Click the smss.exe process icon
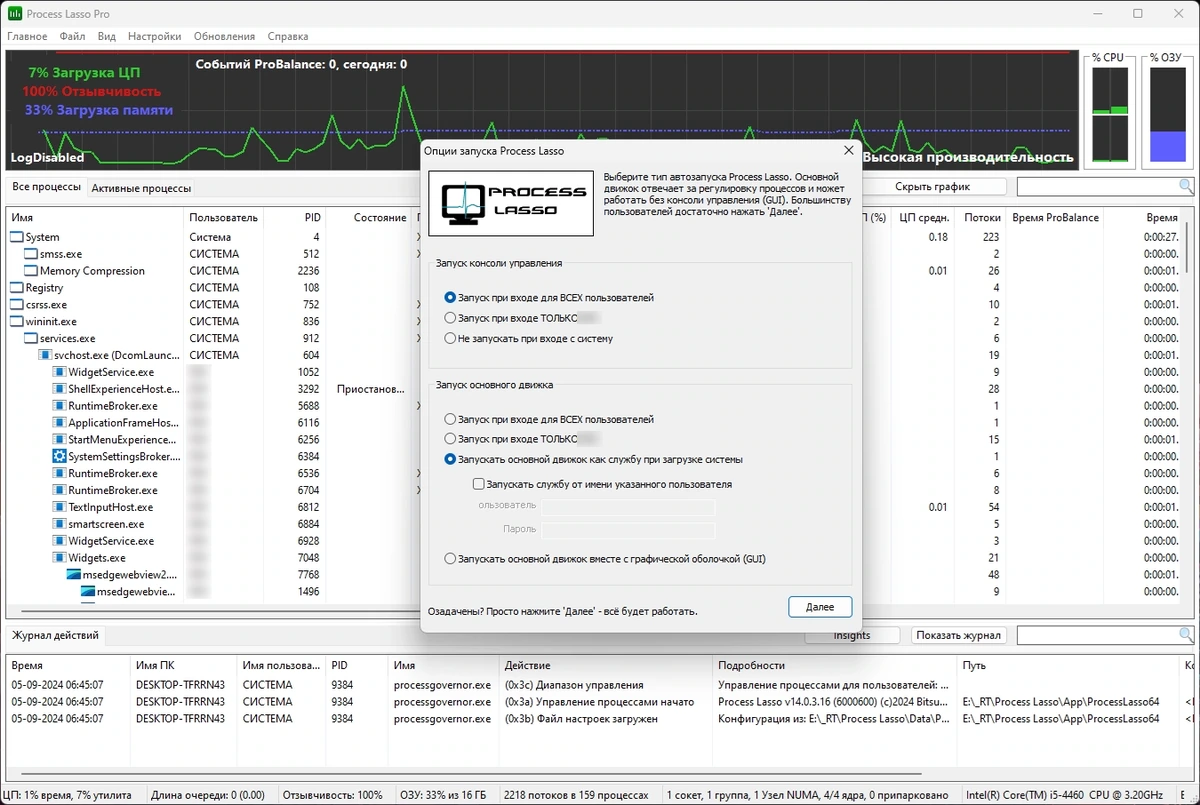Screen dimensions: 1200x805 pos(31,254)
